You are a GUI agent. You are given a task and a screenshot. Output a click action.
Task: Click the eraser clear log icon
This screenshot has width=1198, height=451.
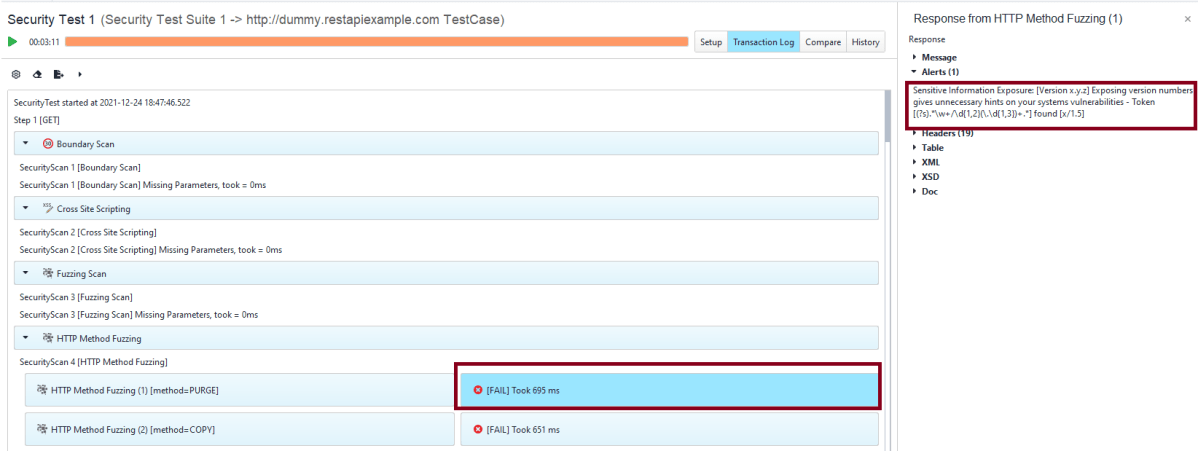pyautogui.click(x=37, y=74)
